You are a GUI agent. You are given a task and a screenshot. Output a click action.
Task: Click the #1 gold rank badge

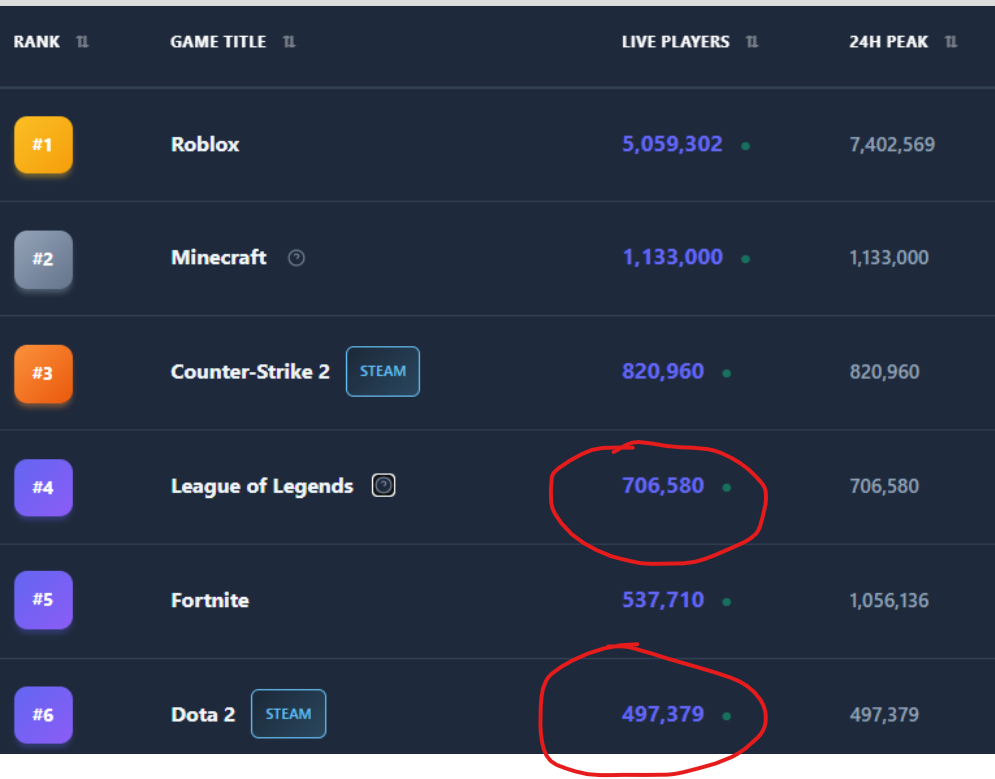[43, 145]
